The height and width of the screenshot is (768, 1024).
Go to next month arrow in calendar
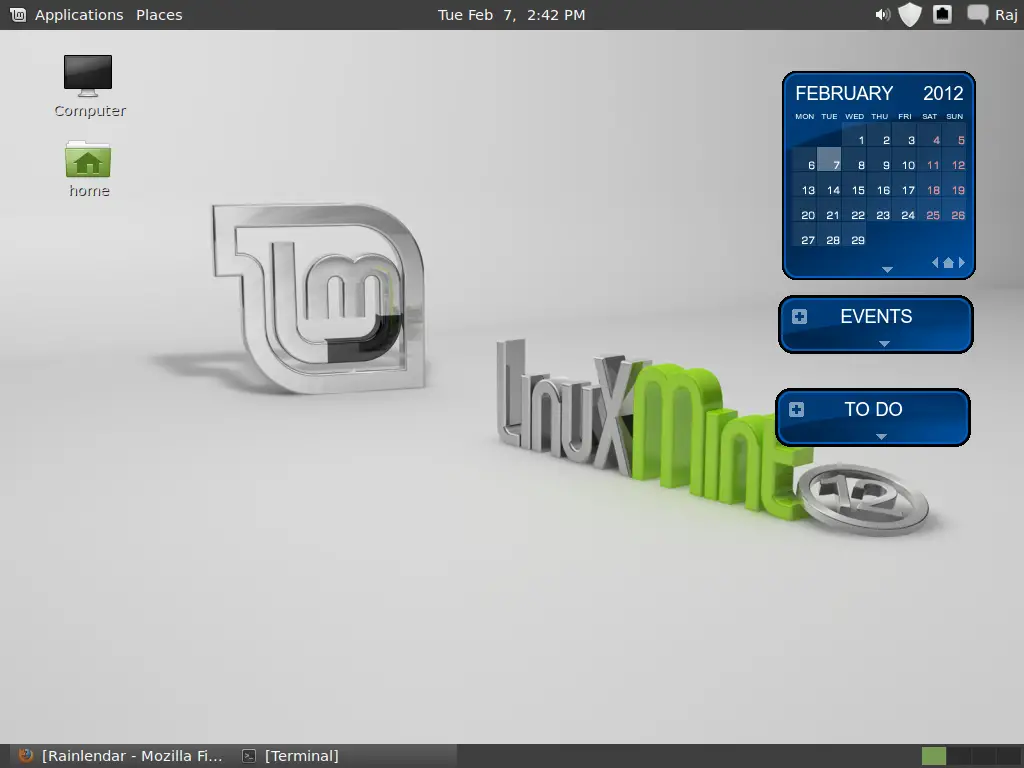click(x=961, y=263)
